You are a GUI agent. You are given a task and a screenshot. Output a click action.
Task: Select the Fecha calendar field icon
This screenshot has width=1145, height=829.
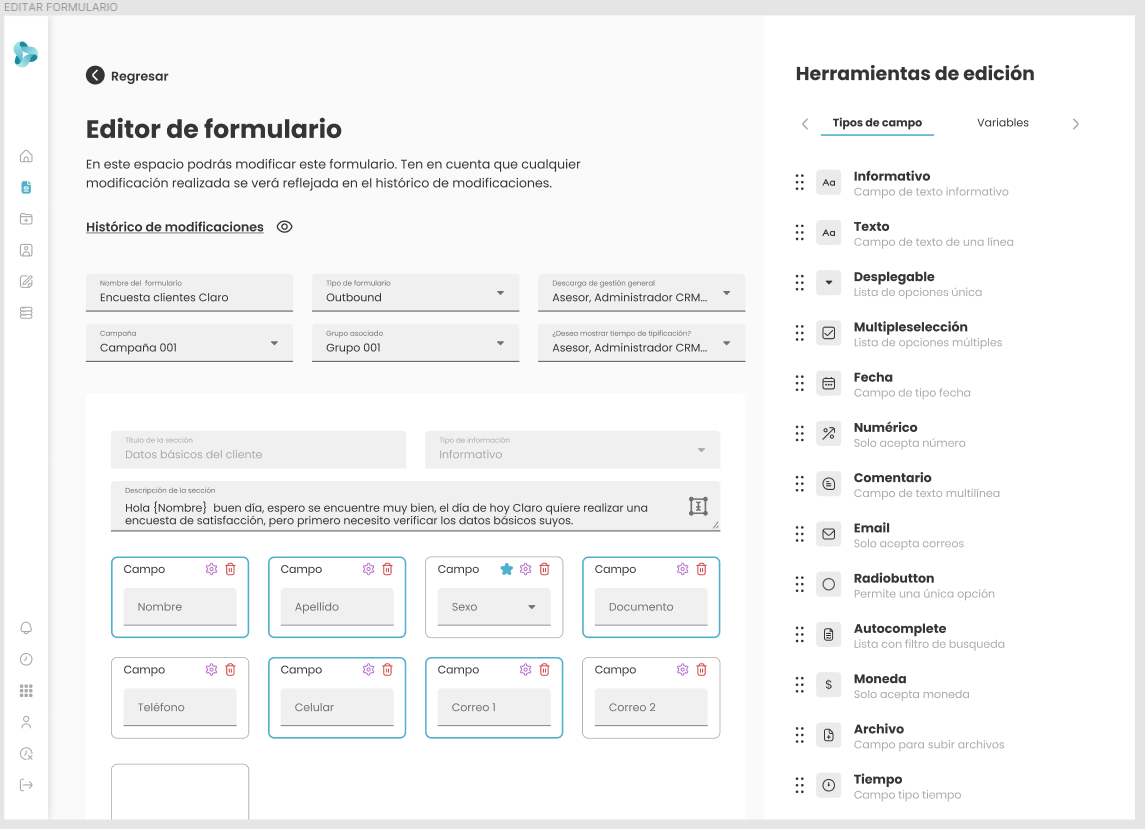[829, 383]
